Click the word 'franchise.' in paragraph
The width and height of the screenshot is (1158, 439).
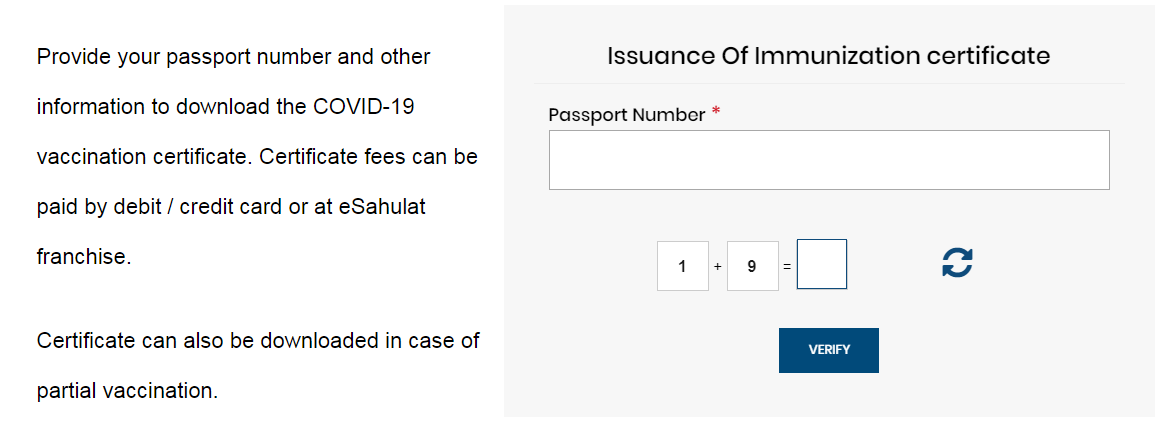point(84,256)
